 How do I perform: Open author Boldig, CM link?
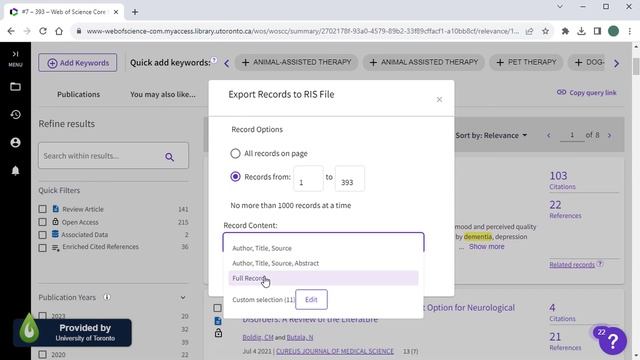coord(258,337)
